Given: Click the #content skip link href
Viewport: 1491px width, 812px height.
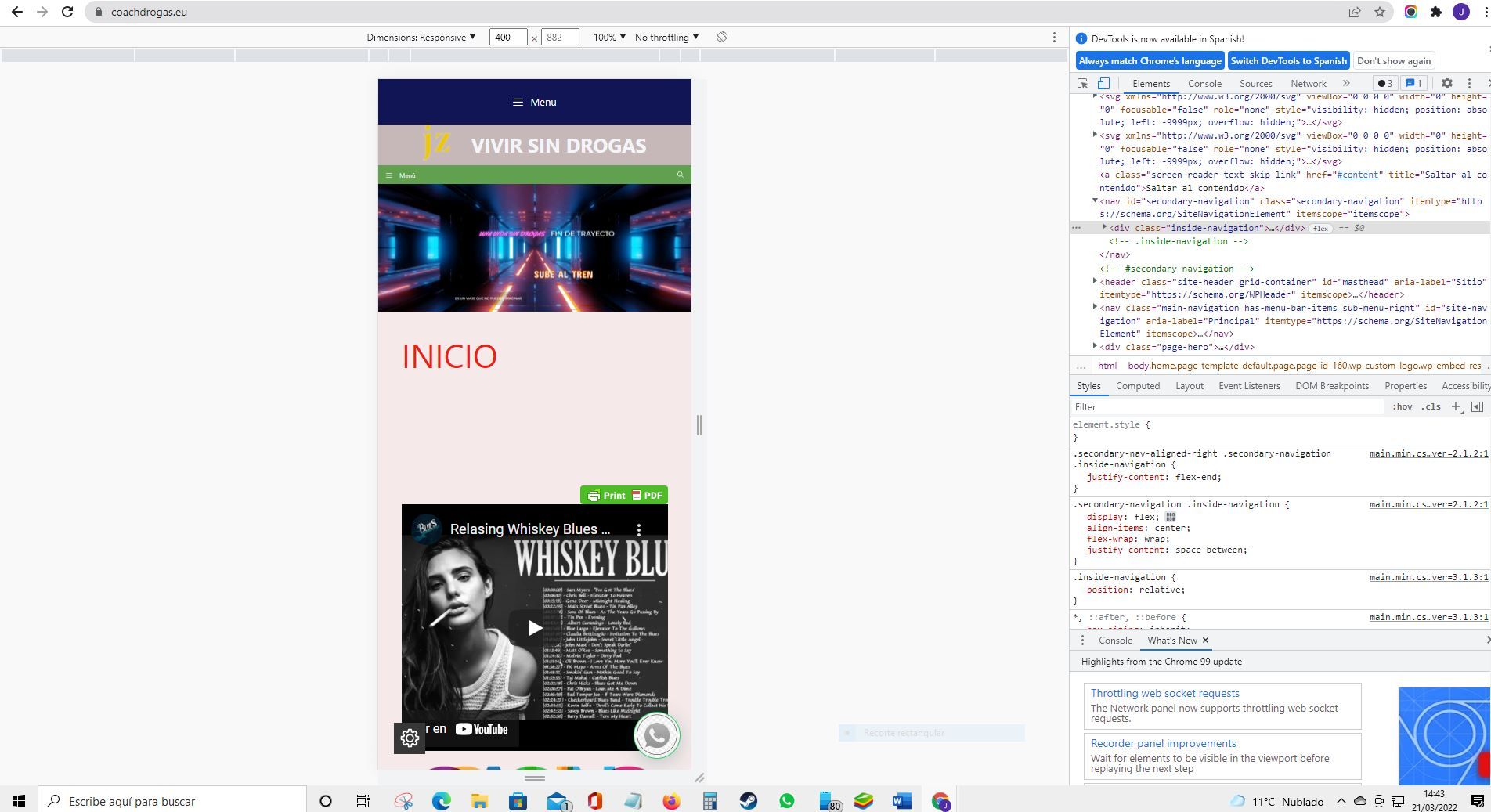Looking at the screenshot, I should pos(1357,175).
